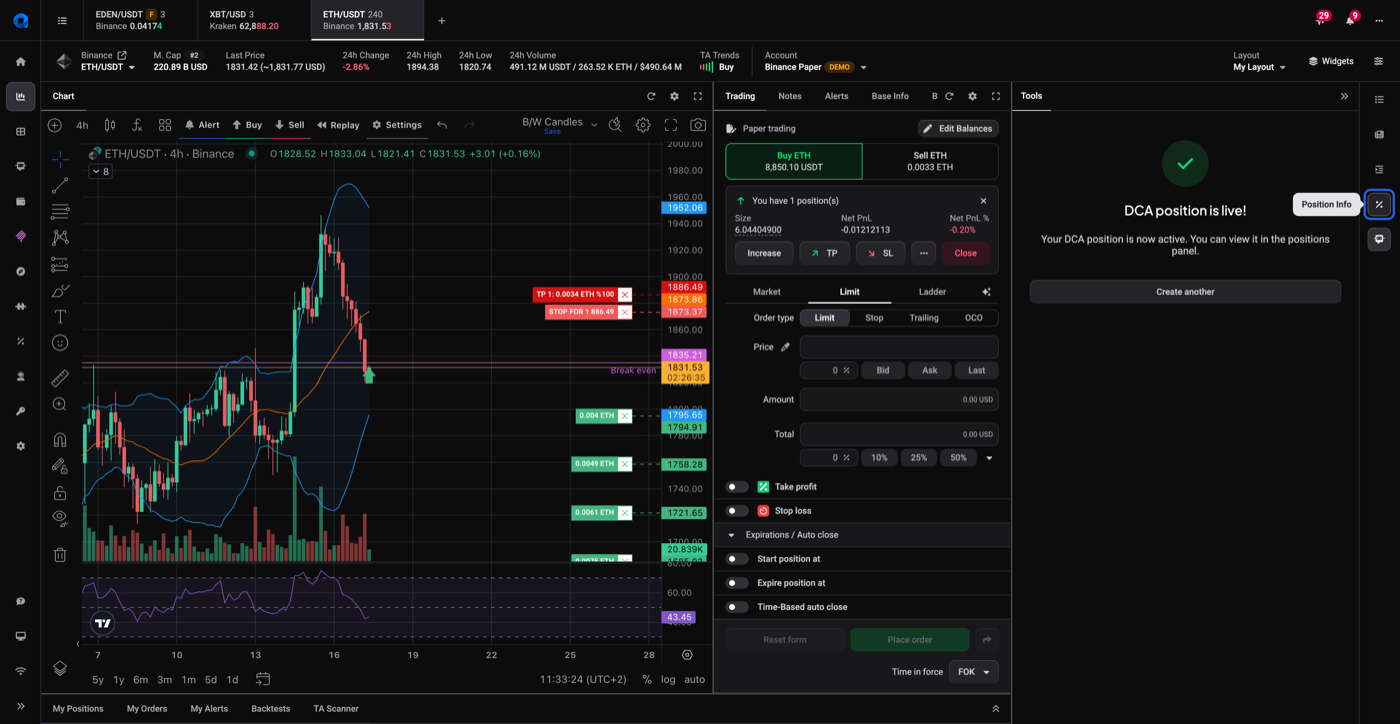Select the Sell ETH side
Image resolution: width=1400 pixels, height=724 pixels.
click(x=930, y=161)
